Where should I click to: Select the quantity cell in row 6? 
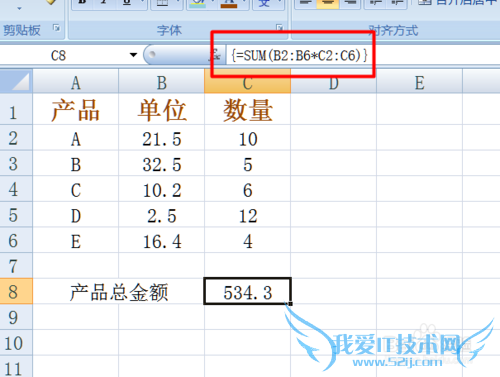click(x=247, y=240)
